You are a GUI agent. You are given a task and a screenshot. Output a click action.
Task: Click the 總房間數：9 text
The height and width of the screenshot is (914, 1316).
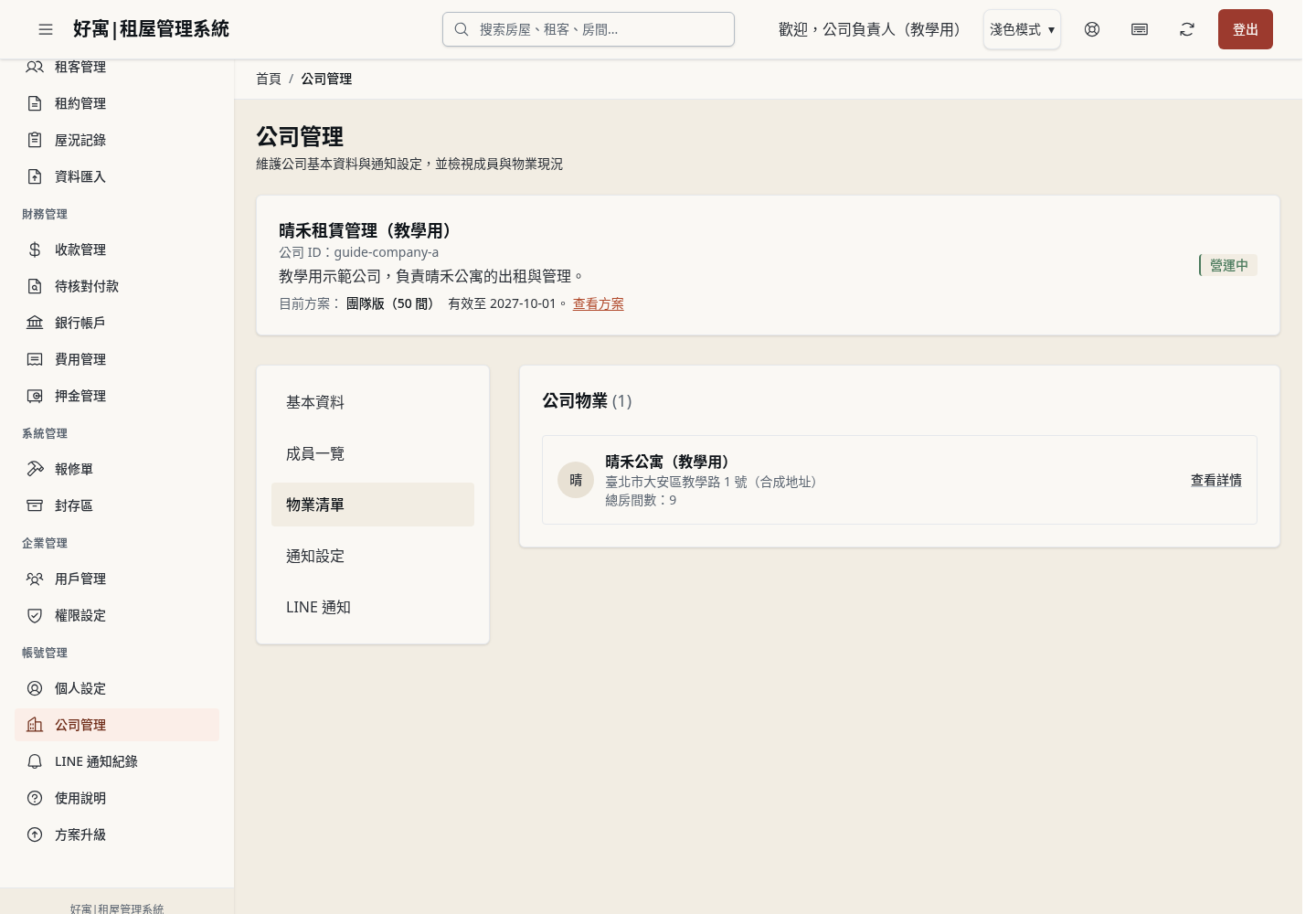[x=641, y=500]
